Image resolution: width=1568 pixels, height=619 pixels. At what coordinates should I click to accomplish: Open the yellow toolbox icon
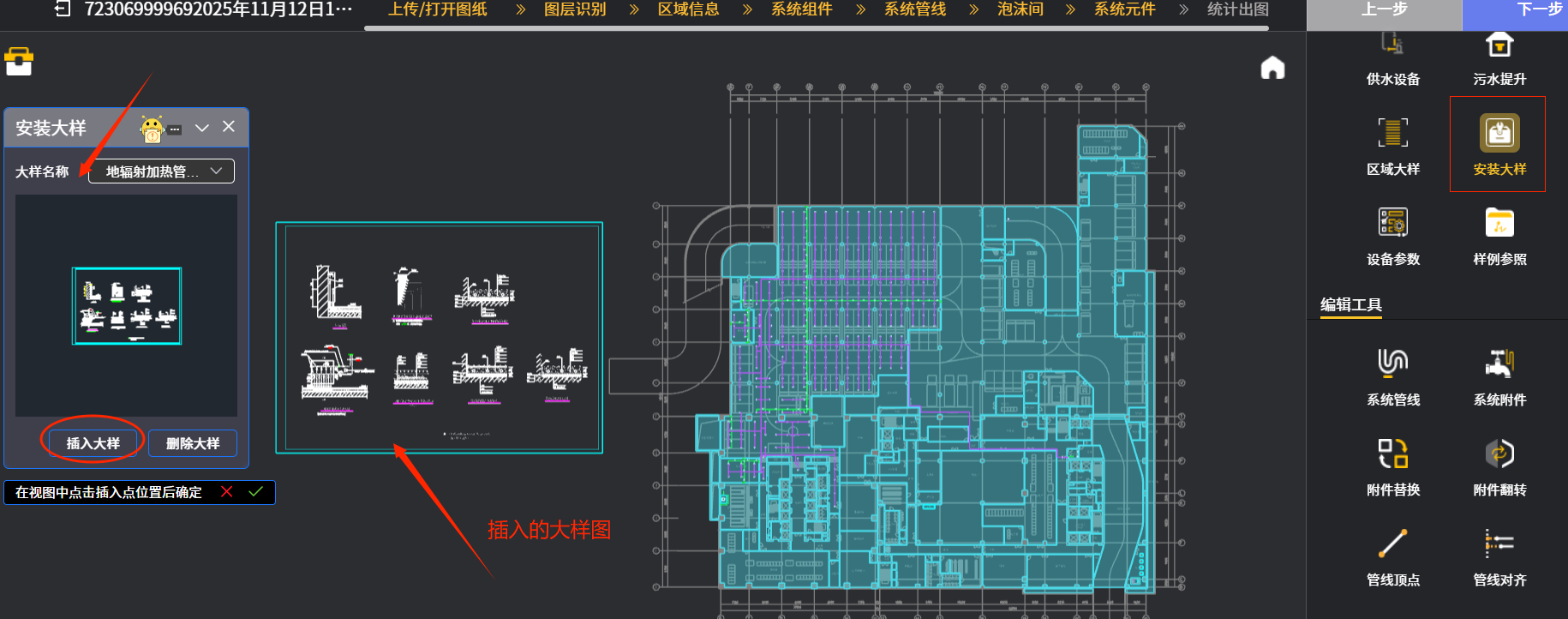click(19, 62)
